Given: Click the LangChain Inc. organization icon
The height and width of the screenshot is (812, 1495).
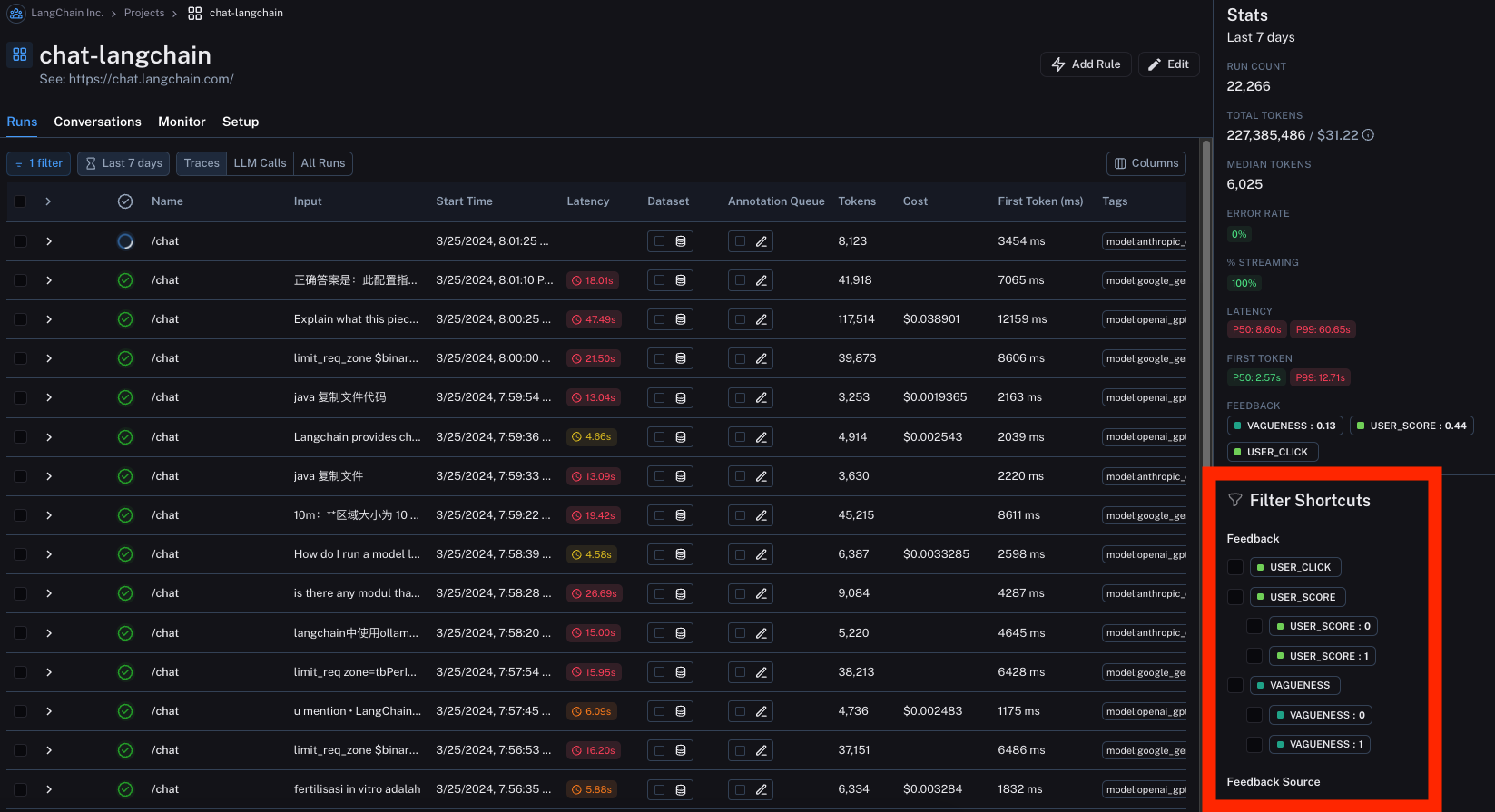Looking at the screenshot, I should click(x=16, y=13).
